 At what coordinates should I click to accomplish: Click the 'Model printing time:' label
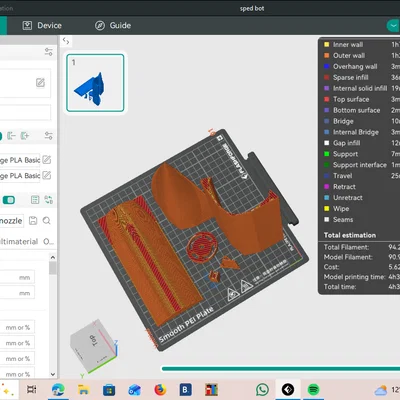click(354, 277)
